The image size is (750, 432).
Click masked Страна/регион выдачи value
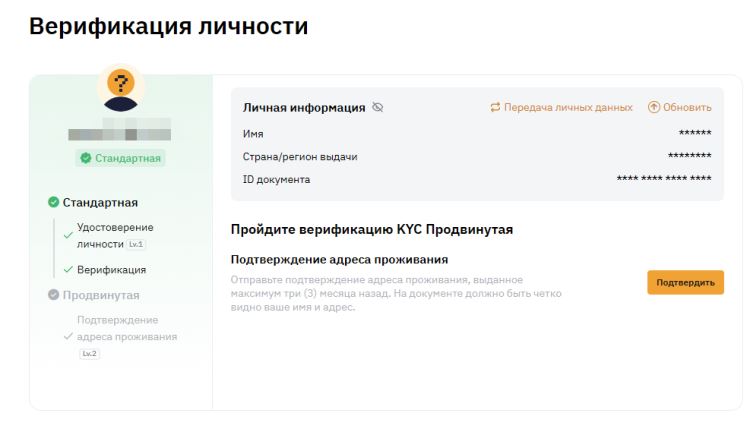coord(689,157)
